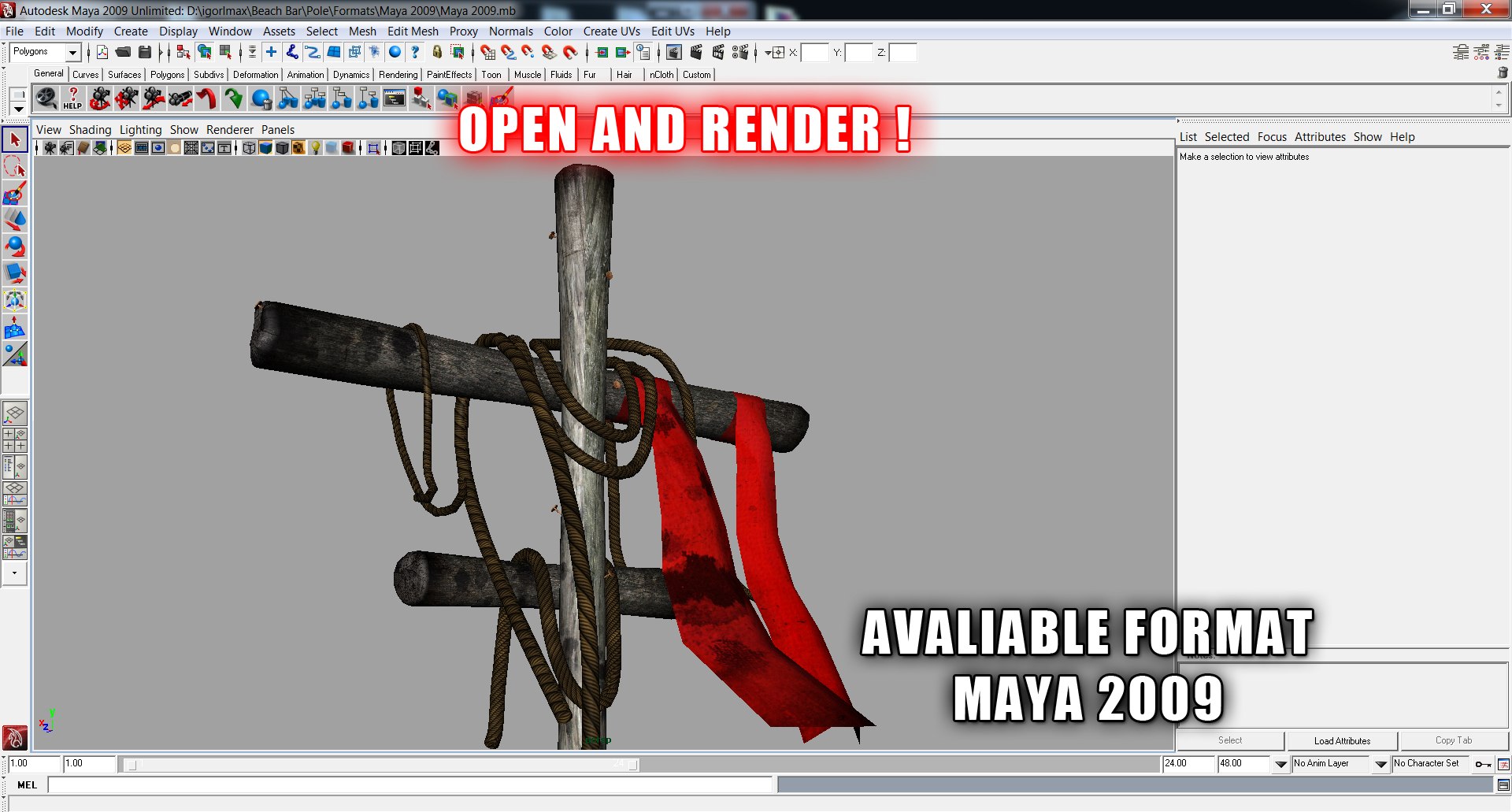Open the Edit Mesh menu

point(413,32)
